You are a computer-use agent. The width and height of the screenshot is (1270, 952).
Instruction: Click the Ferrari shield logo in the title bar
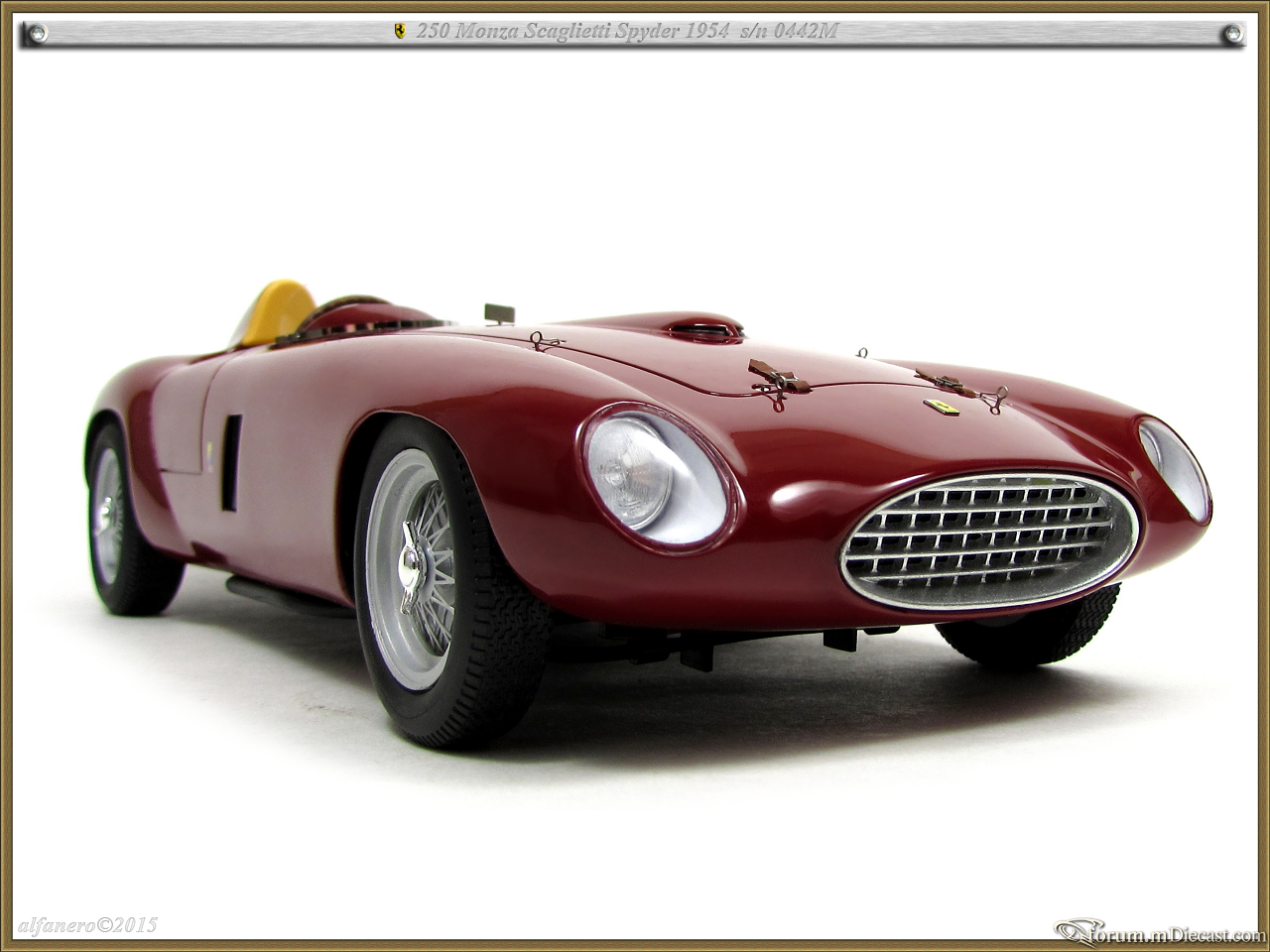tap(399, 32)
